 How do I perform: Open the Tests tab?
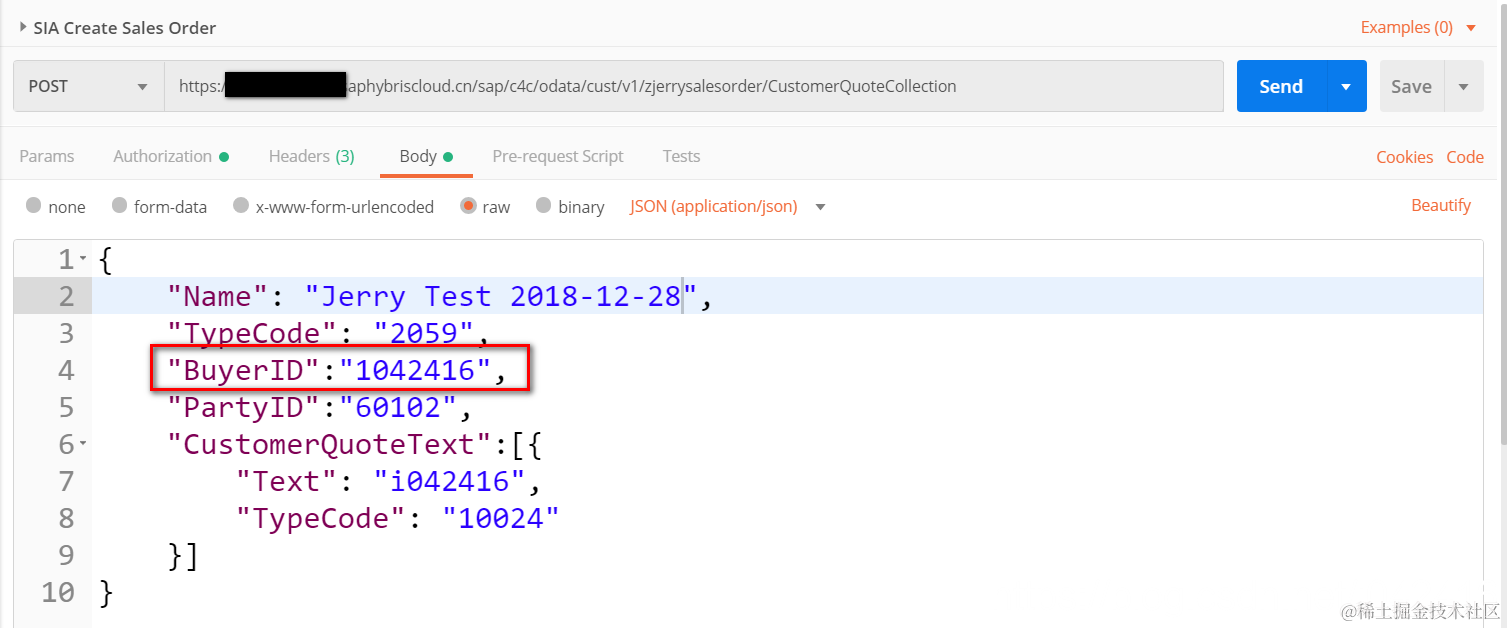pyautogui.click(x=681, y=156)
